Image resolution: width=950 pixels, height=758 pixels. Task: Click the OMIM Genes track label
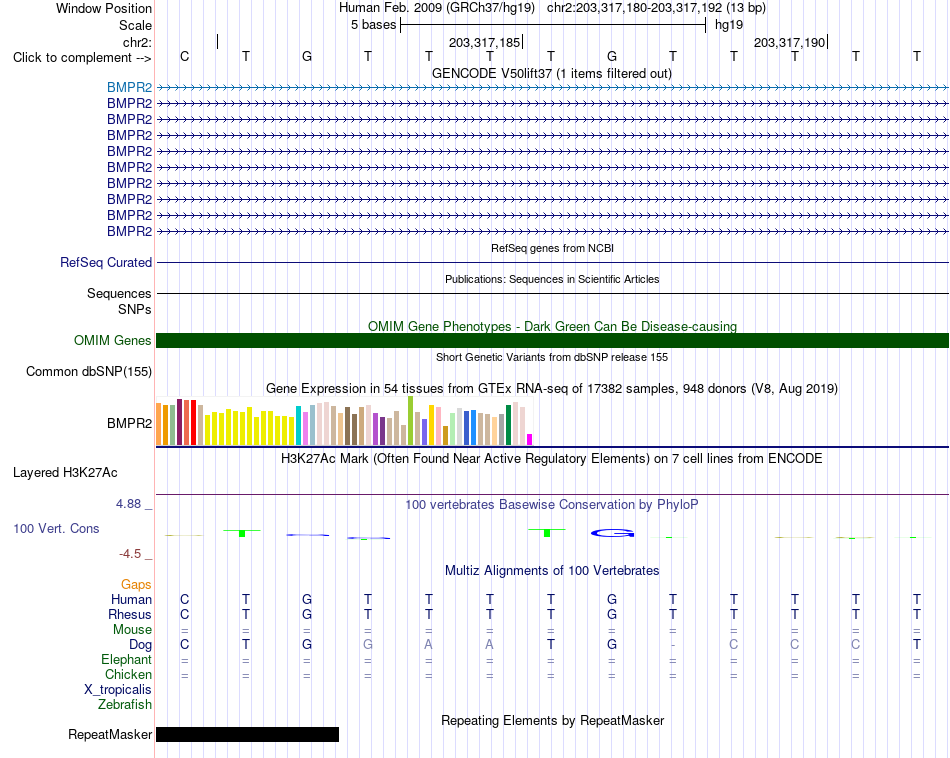pos(112,341)
